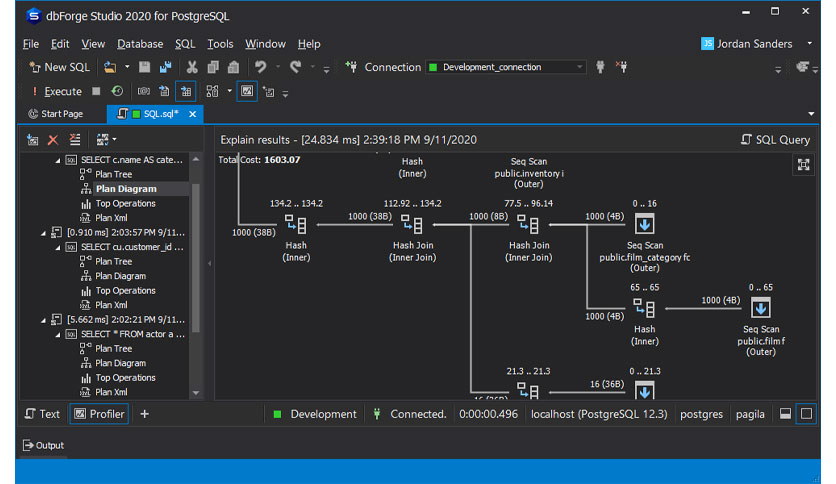836x484 pixels.
Task: Collapse the [5.662 ms] 2:02:21 PM session node
Action: click(44, 320)
